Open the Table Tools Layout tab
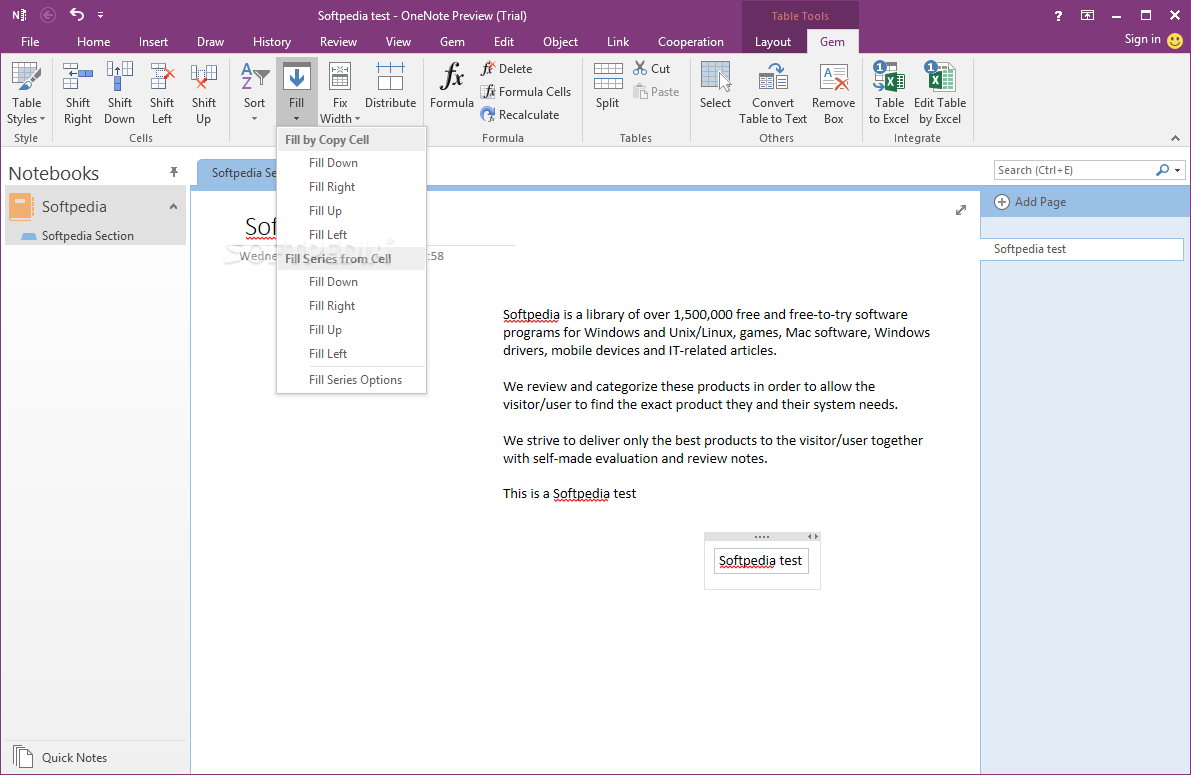1191x775 pixels. [772, 42]
